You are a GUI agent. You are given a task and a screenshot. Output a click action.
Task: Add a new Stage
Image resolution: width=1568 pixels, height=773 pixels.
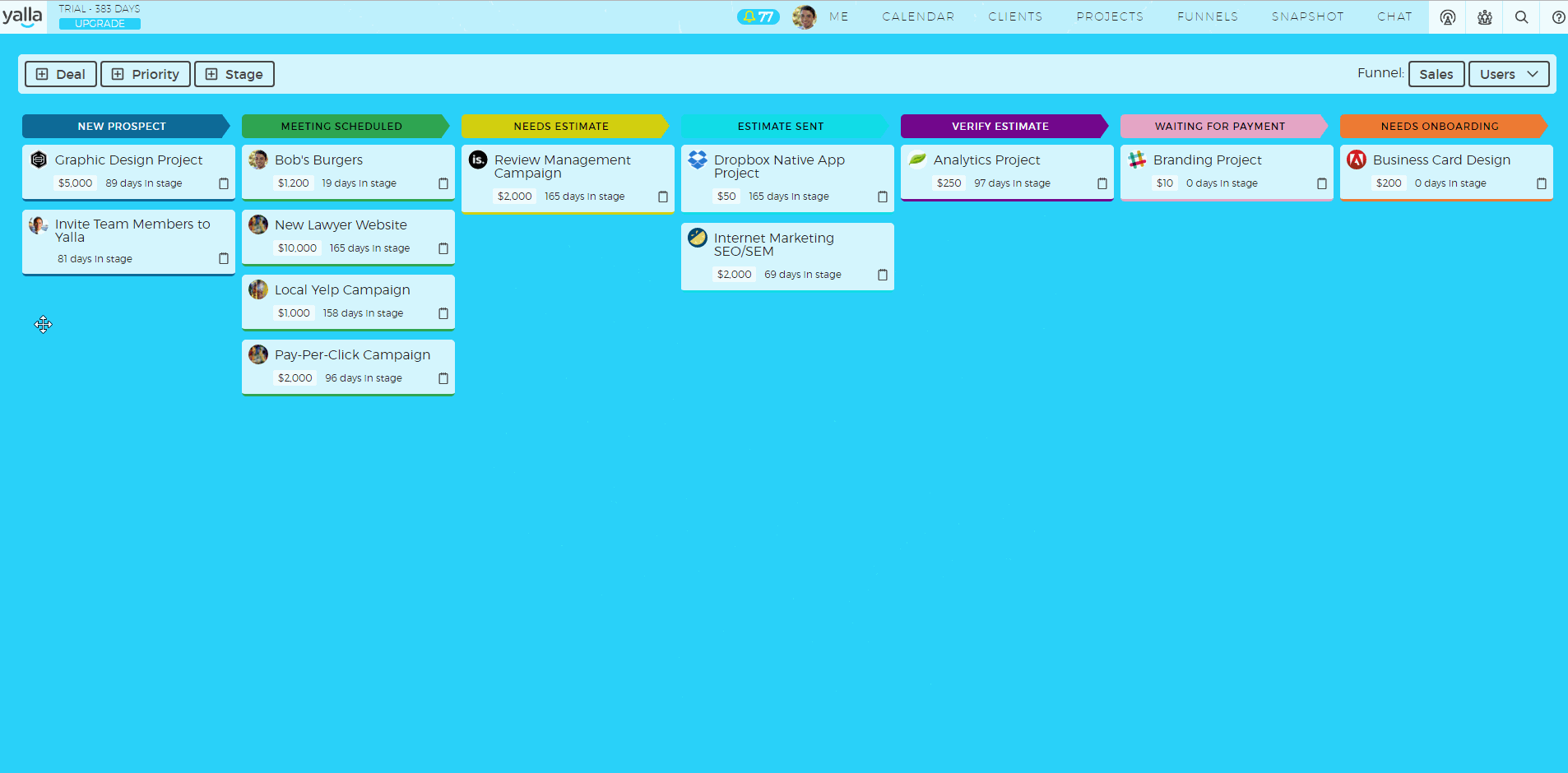click(234, 74)
